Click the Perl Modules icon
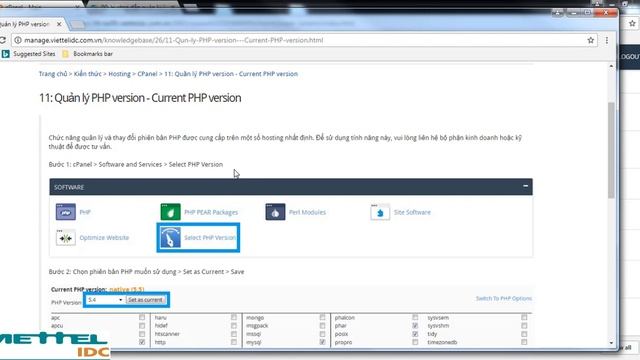Image resolution: width=640 pixels, height=360 pixels. point(275,212)
